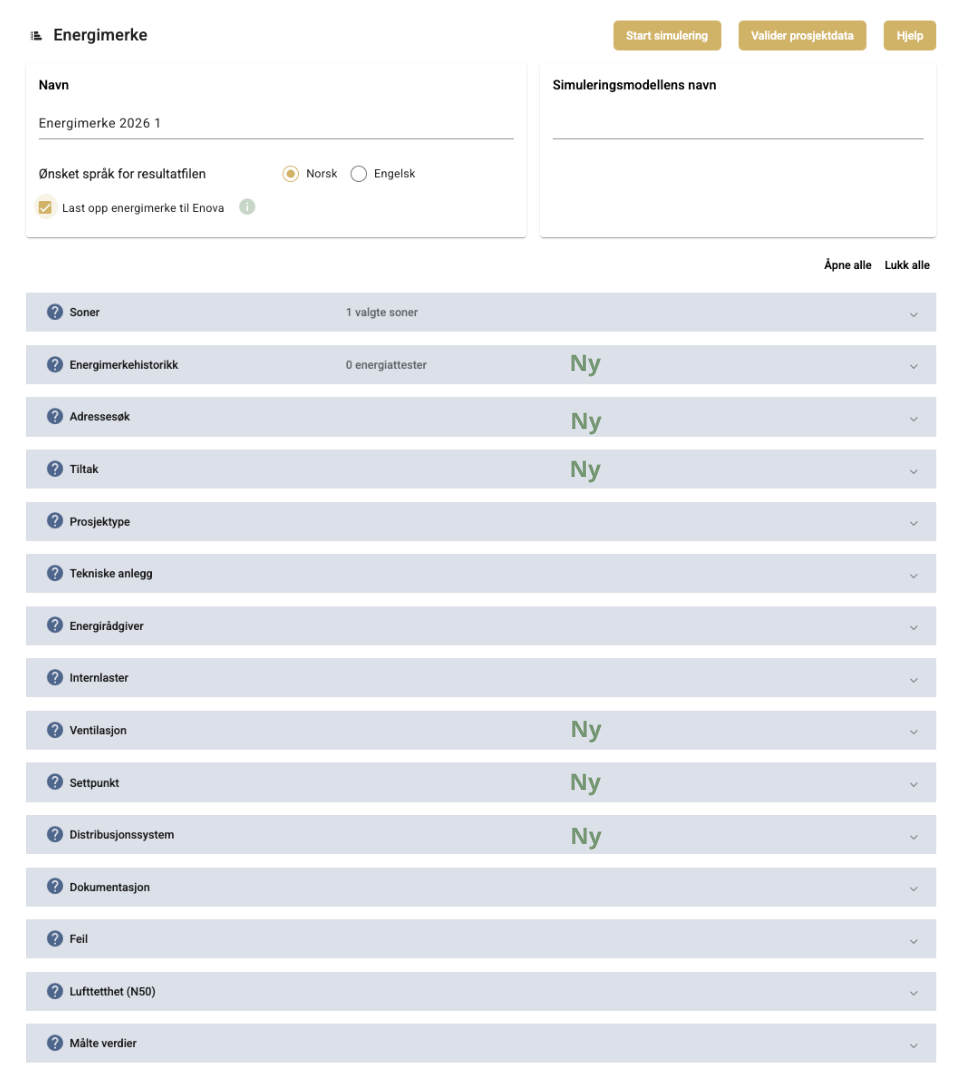Select Norsk as result file language
This screenshot has width=966, height=1080.
coord(291,174)
